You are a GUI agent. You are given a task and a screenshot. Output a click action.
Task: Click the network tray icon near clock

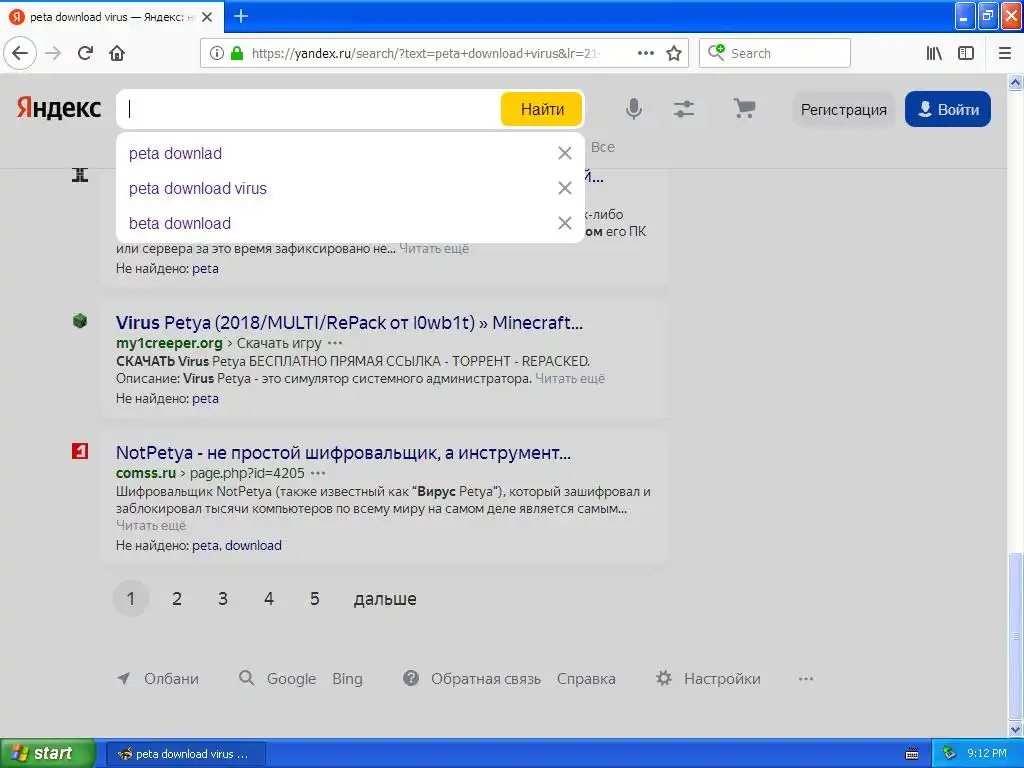coord(950,754)
